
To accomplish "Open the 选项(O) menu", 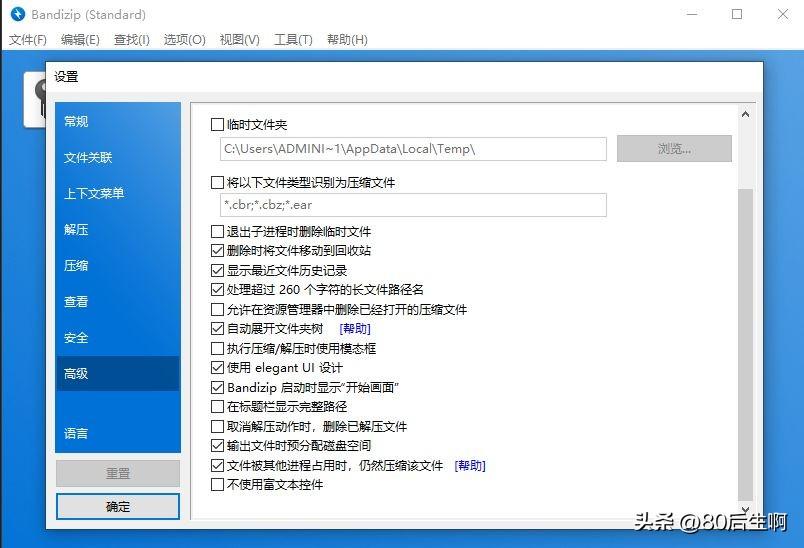I will (x=185, y=39).
